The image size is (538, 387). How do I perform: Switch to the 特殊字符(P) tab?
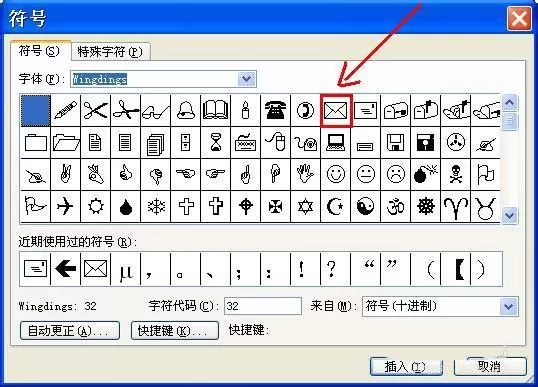(x=110, y=52)
